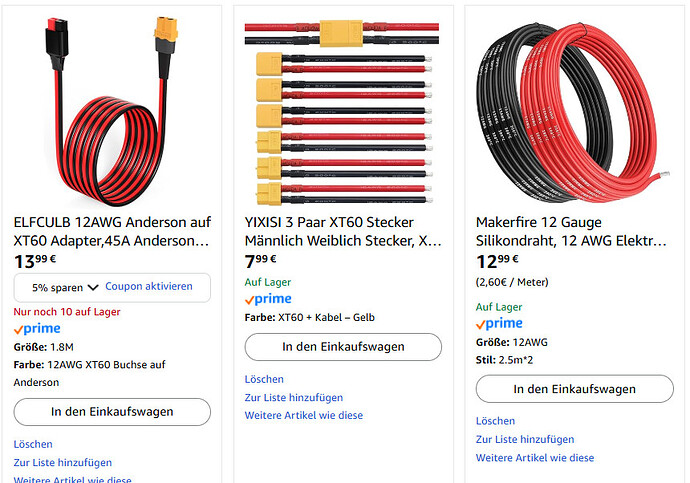This screenshot has width=690, height=483.
Task: Open YIXISI 3 Paar XT60 Stecker title
Action: click(343, 231)
